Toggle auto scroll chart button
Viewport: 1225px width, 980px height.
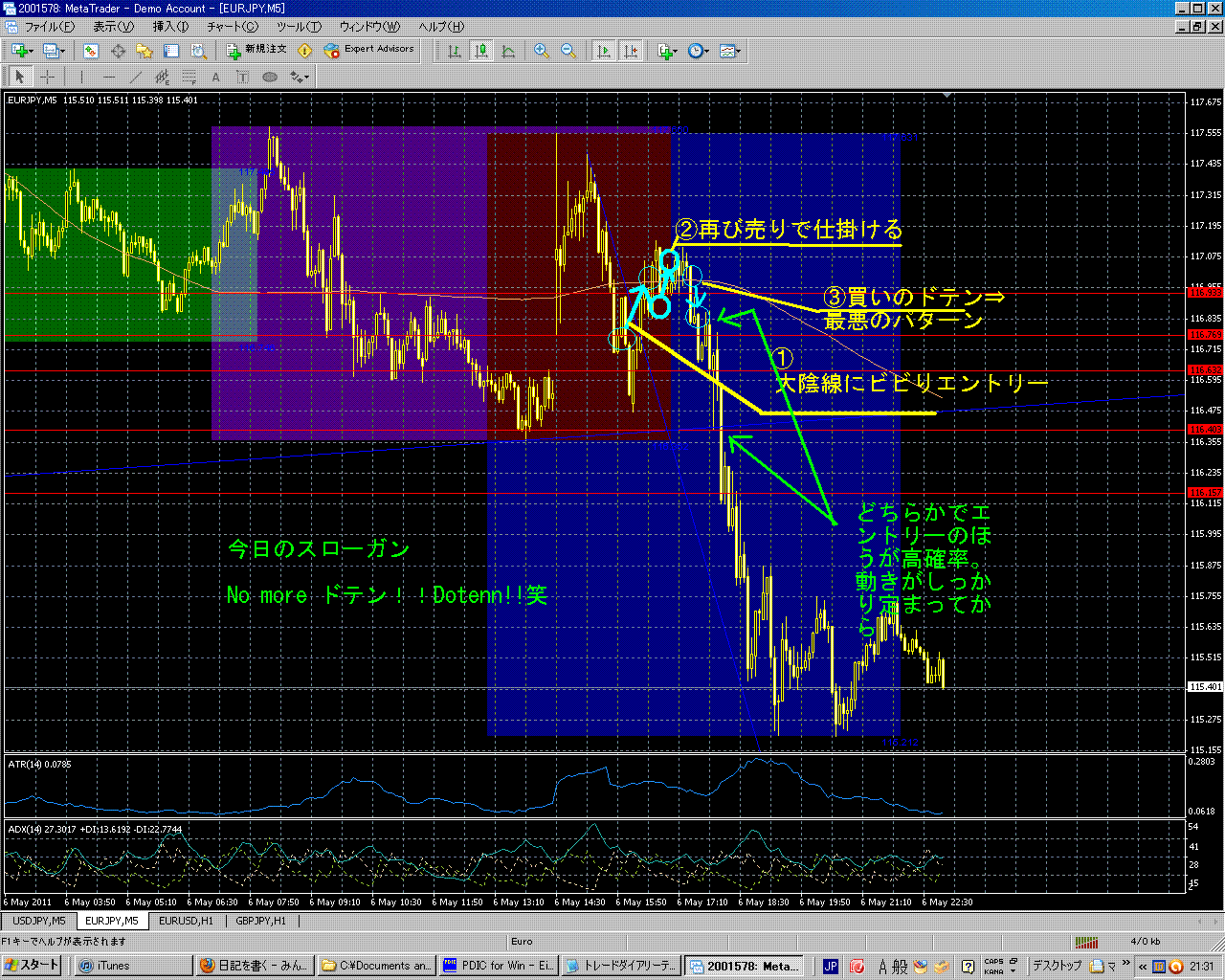(x=604, y=51)
